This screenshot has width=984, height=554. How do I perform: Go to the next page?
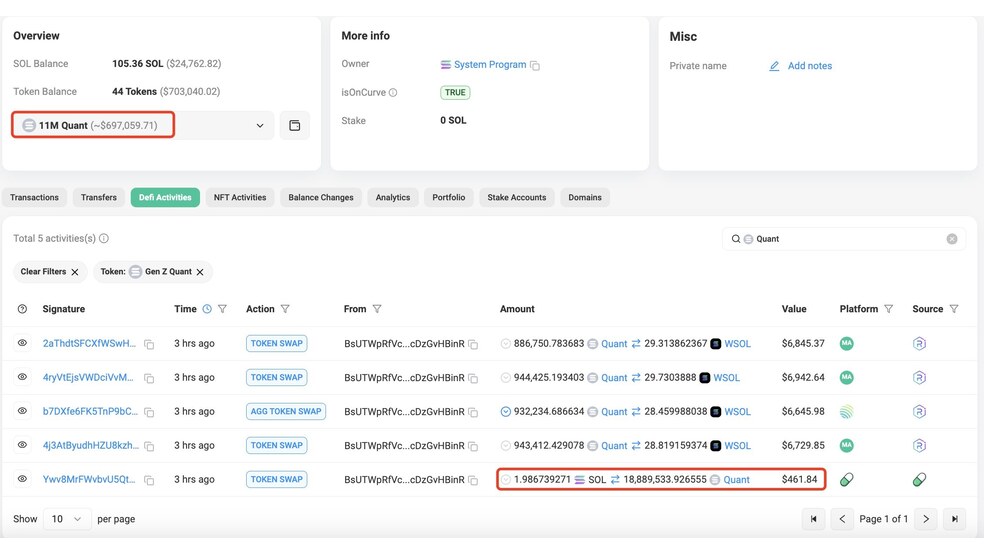(926, 519)
